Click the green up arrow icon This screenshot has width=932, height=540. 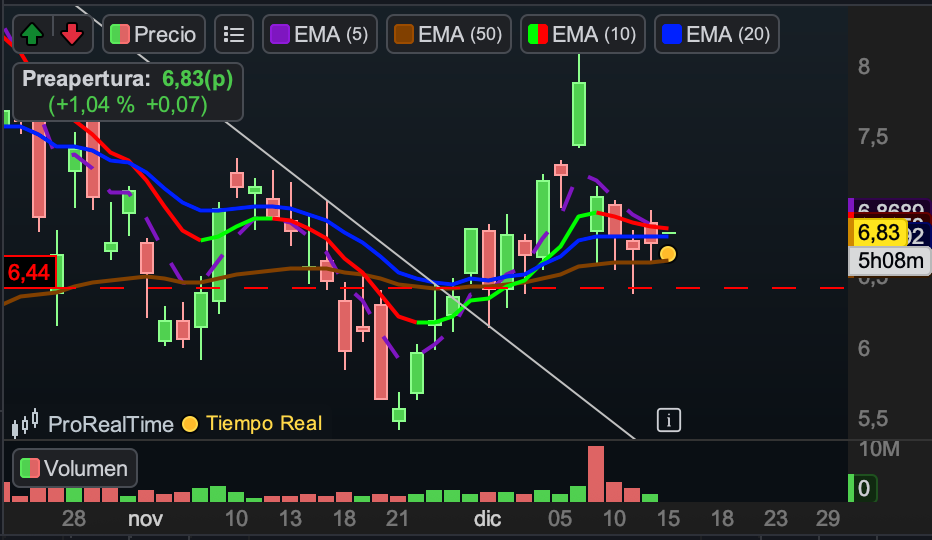tap(32, 34)
